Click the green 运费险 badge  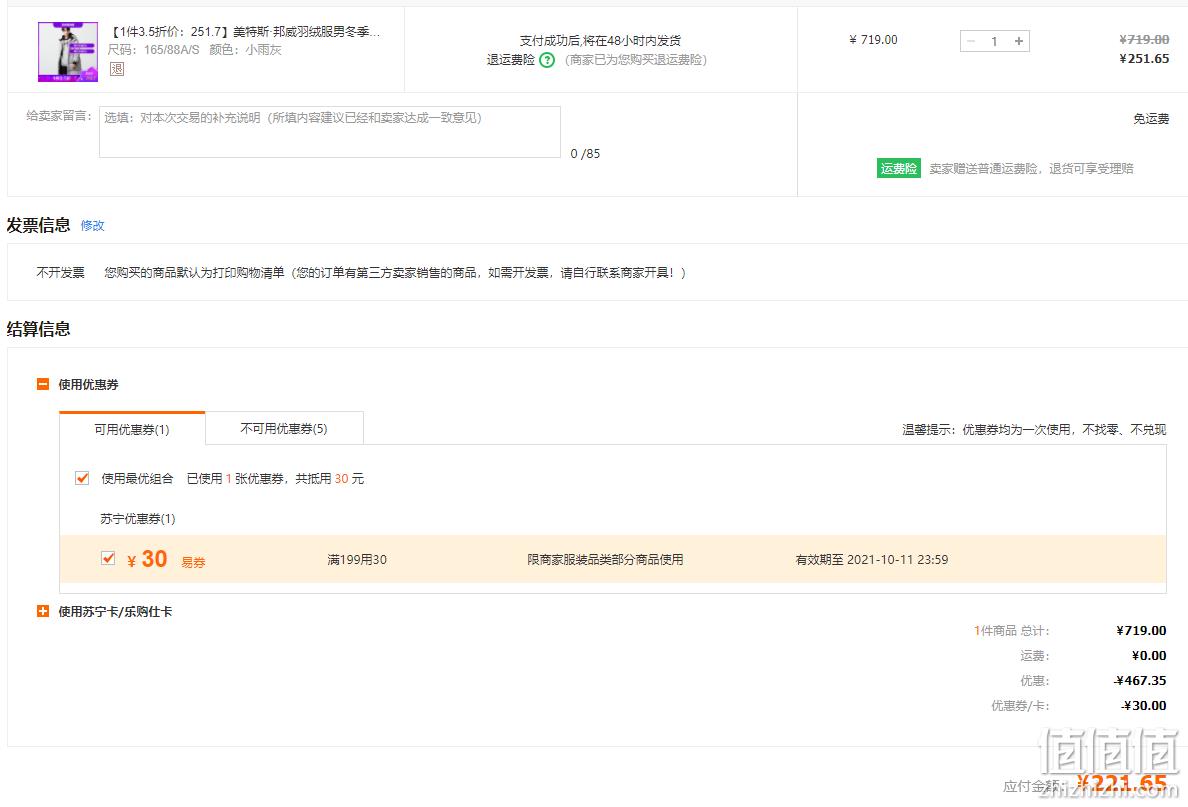[899, 168]
